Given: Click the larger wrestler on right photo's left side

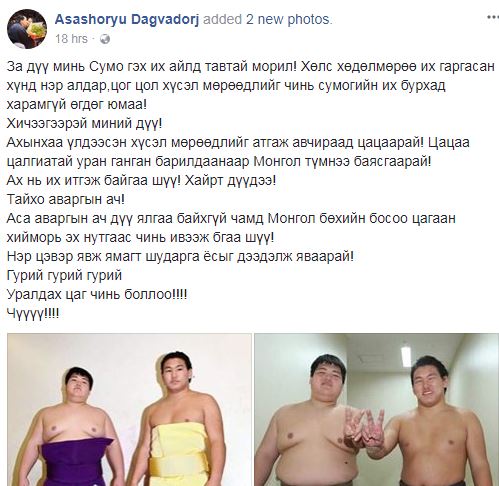Looking at the screenshot, I should (317, 422).
